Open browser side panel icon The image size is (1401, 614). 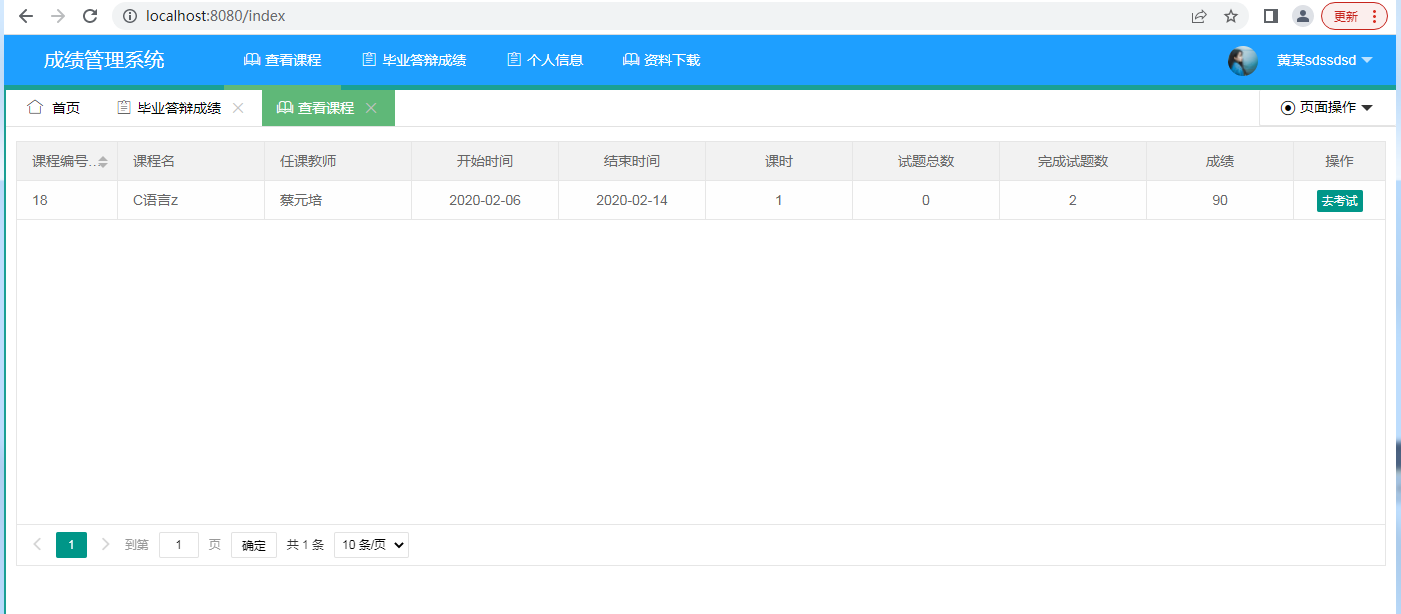click(x=1271, y=16)
